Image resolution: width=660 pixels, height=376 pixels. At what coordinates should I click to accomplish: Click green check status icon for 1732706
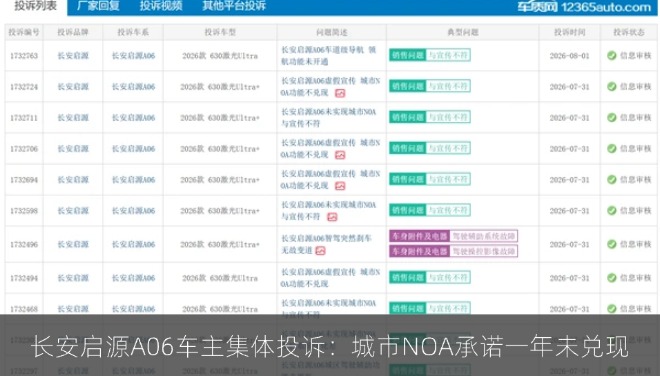pyautogui.click(x=612, y=149)
